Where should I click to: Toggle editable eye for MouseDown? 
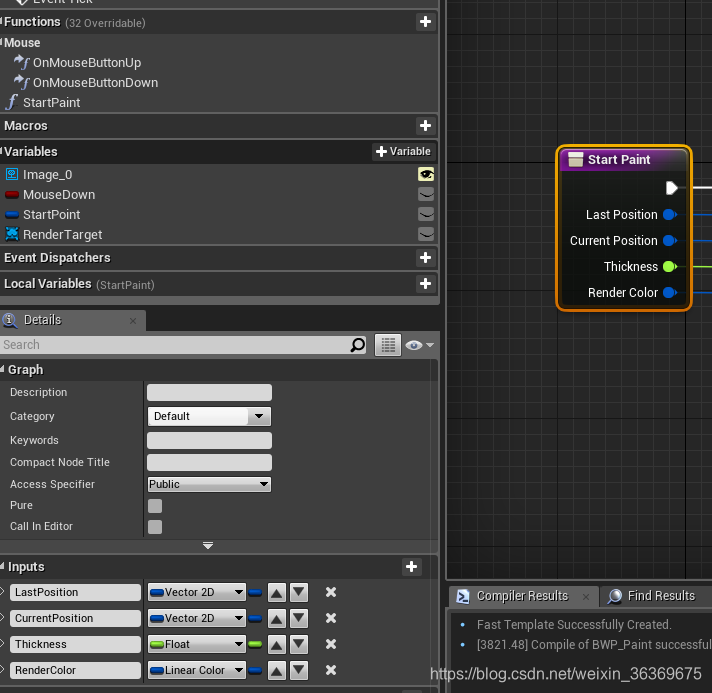point(426,194)
